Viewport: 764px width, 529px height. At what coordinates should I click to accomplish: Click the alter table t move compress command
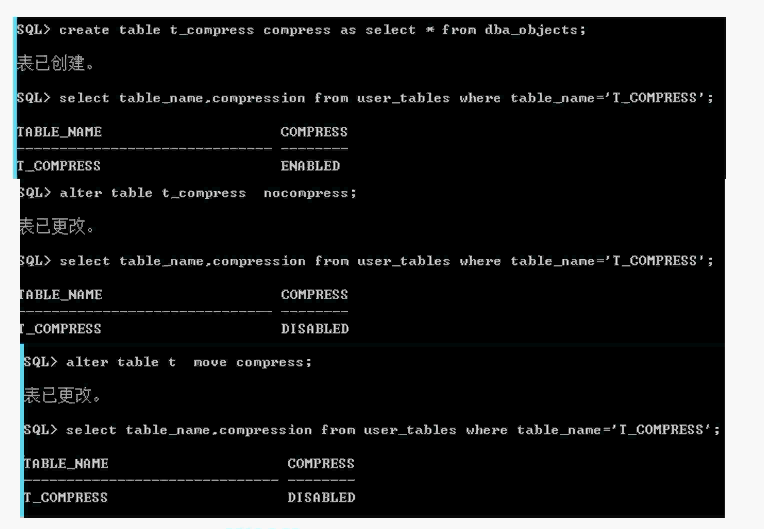pos(168,362)
